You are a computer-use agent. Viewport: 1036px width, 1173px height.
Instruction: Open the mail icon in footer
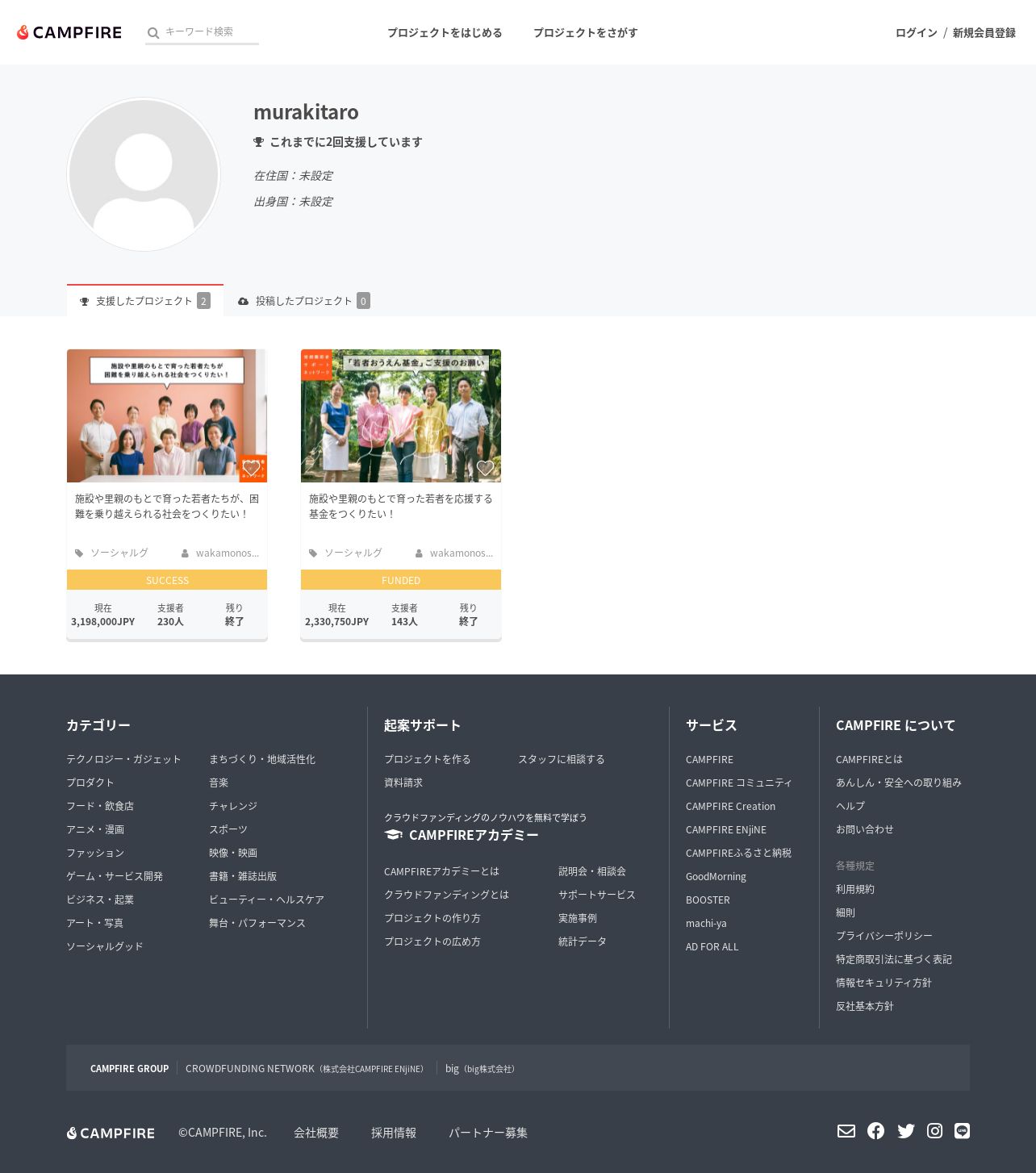(x=846, y=1131)
